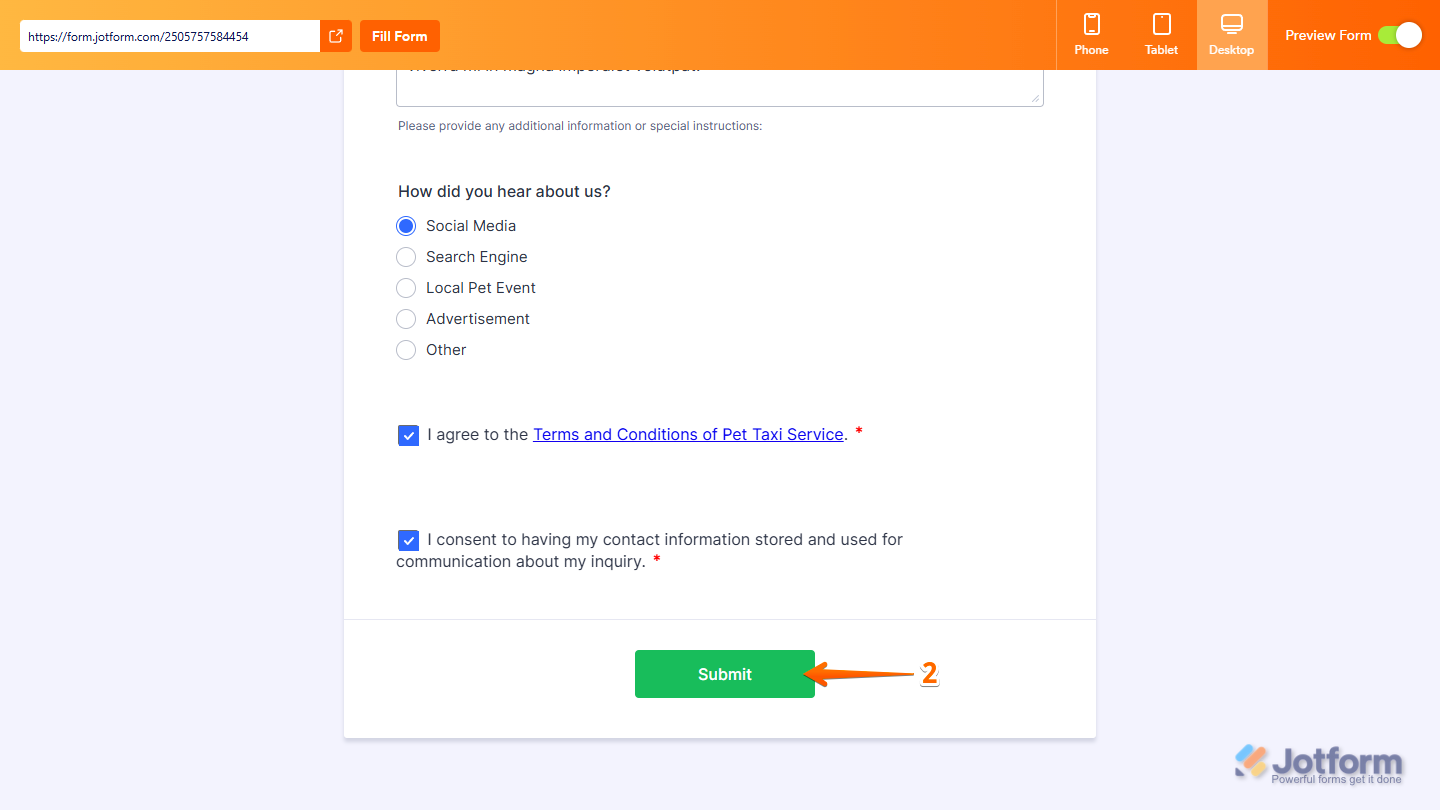Click the Fill Form button
Screen dimensions: 1440x810
[x=399, y=36]
